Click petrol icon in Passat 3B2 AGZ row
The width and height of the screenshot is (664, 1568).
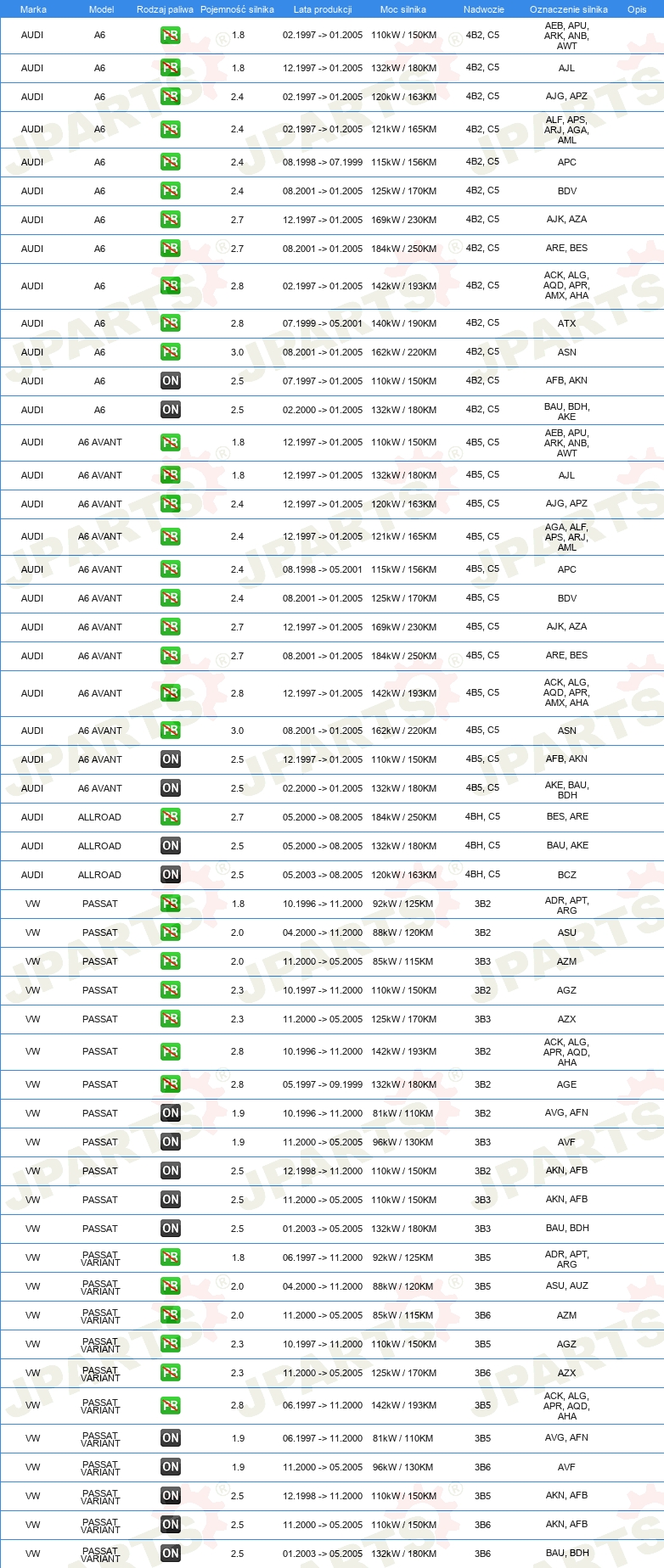tap(171, 990)
